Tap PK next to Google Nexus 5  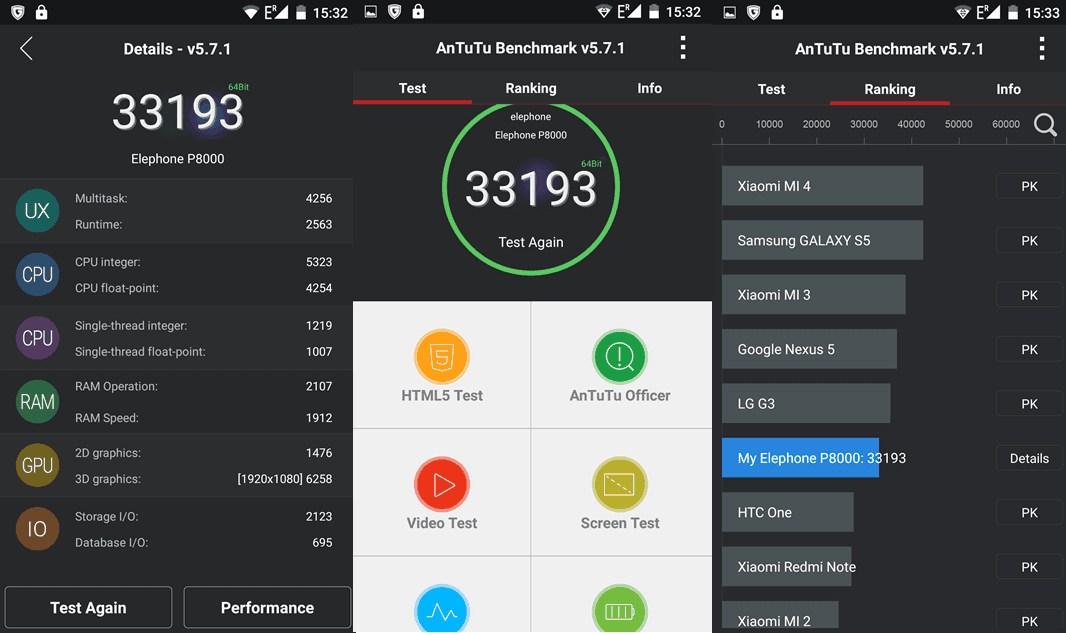[x=1029, y=349]
